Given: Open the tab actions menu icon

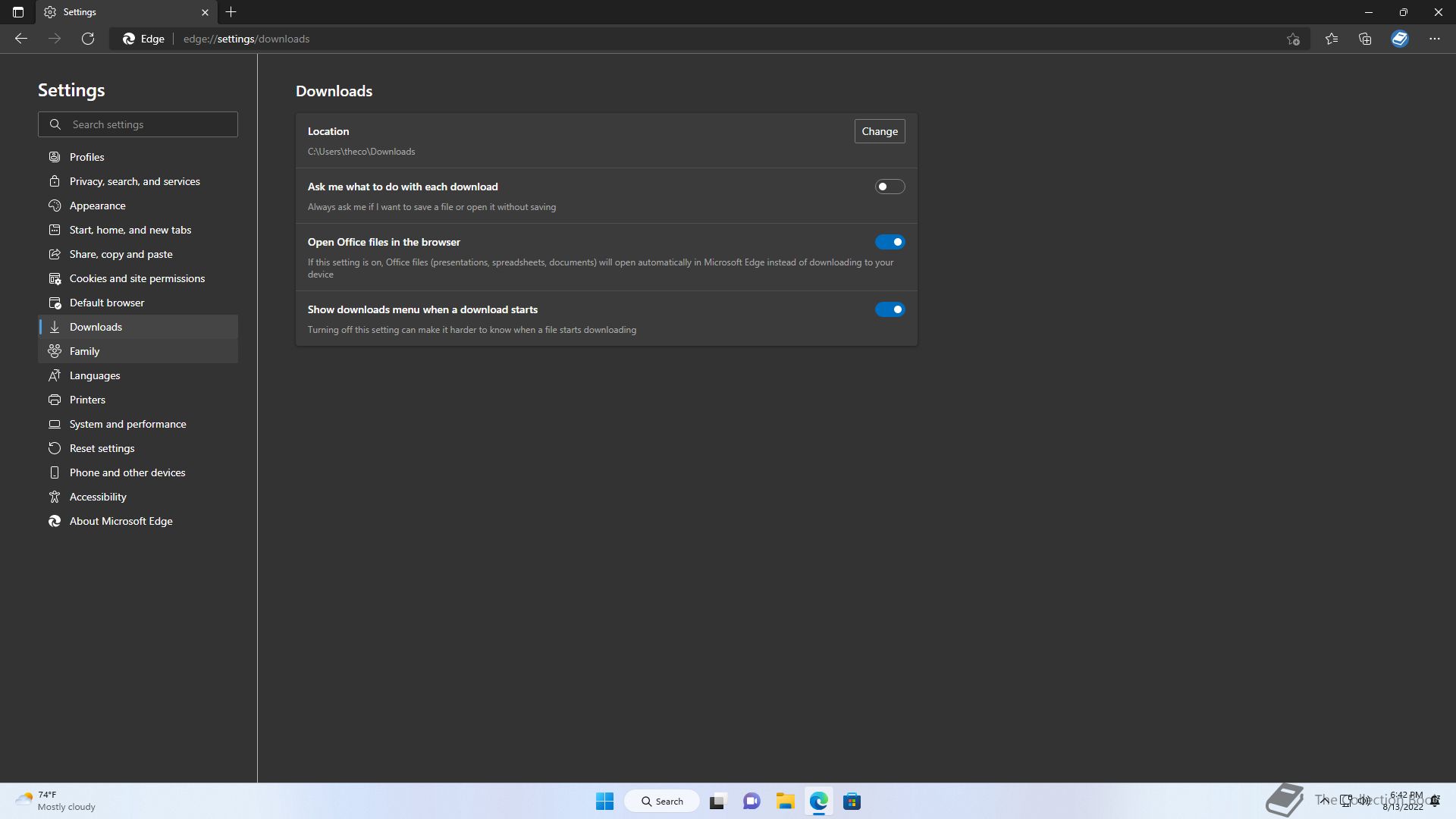Looking at the screenshot, I should click(x=18, y=12).
